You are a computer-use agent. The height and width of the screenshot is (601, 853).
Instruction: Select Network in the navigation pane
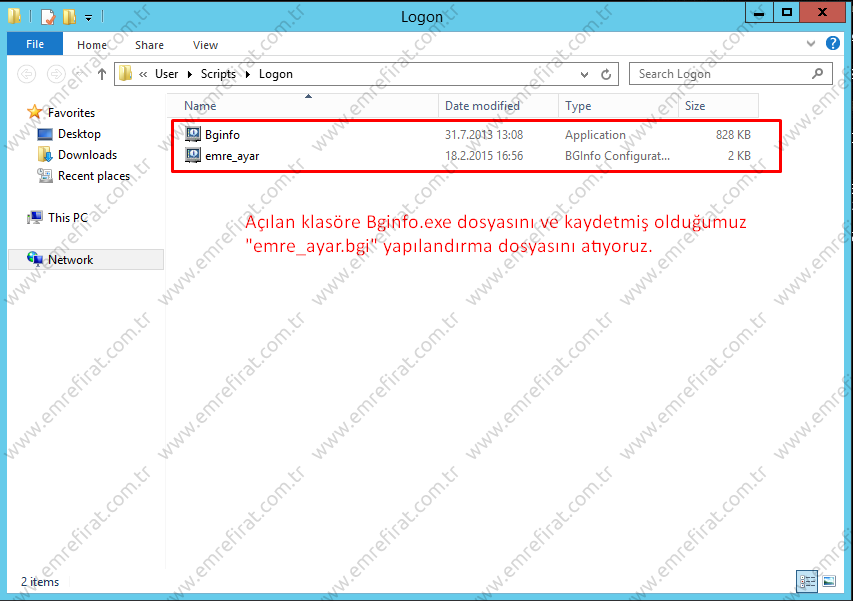(70, 260)
